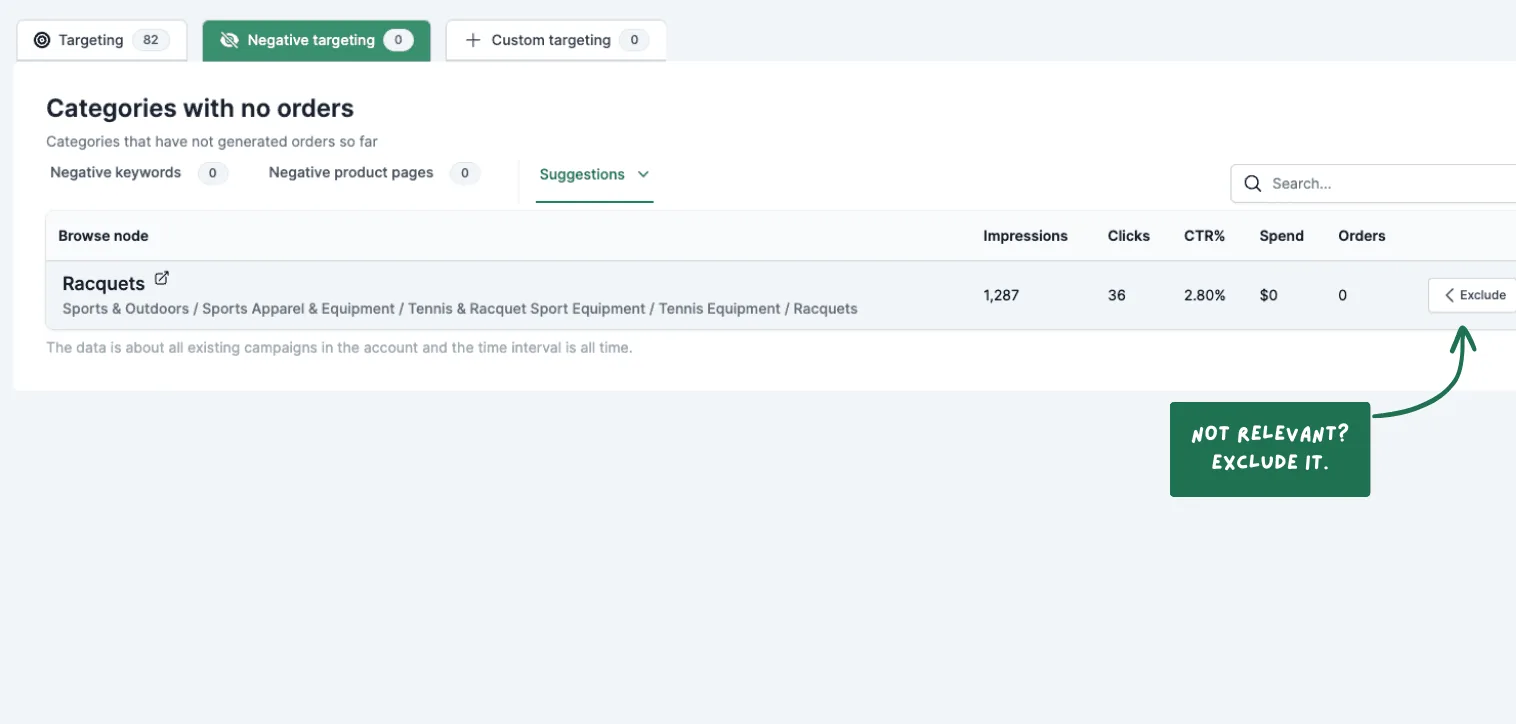Screen dimensions: 1516x724
Task: Click the plus icon on Custom targeting
Action: (474, 40)
